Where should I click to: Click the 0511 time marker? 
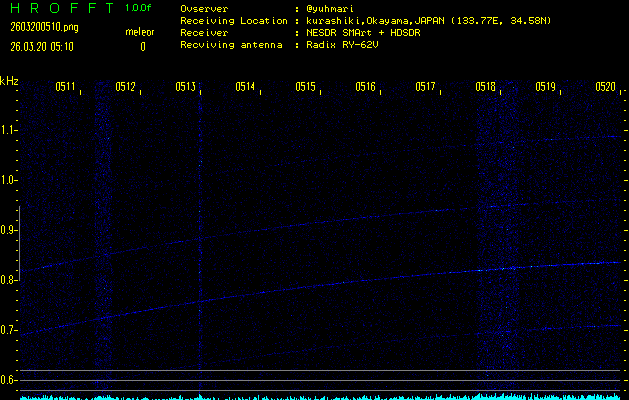[65, 87]
